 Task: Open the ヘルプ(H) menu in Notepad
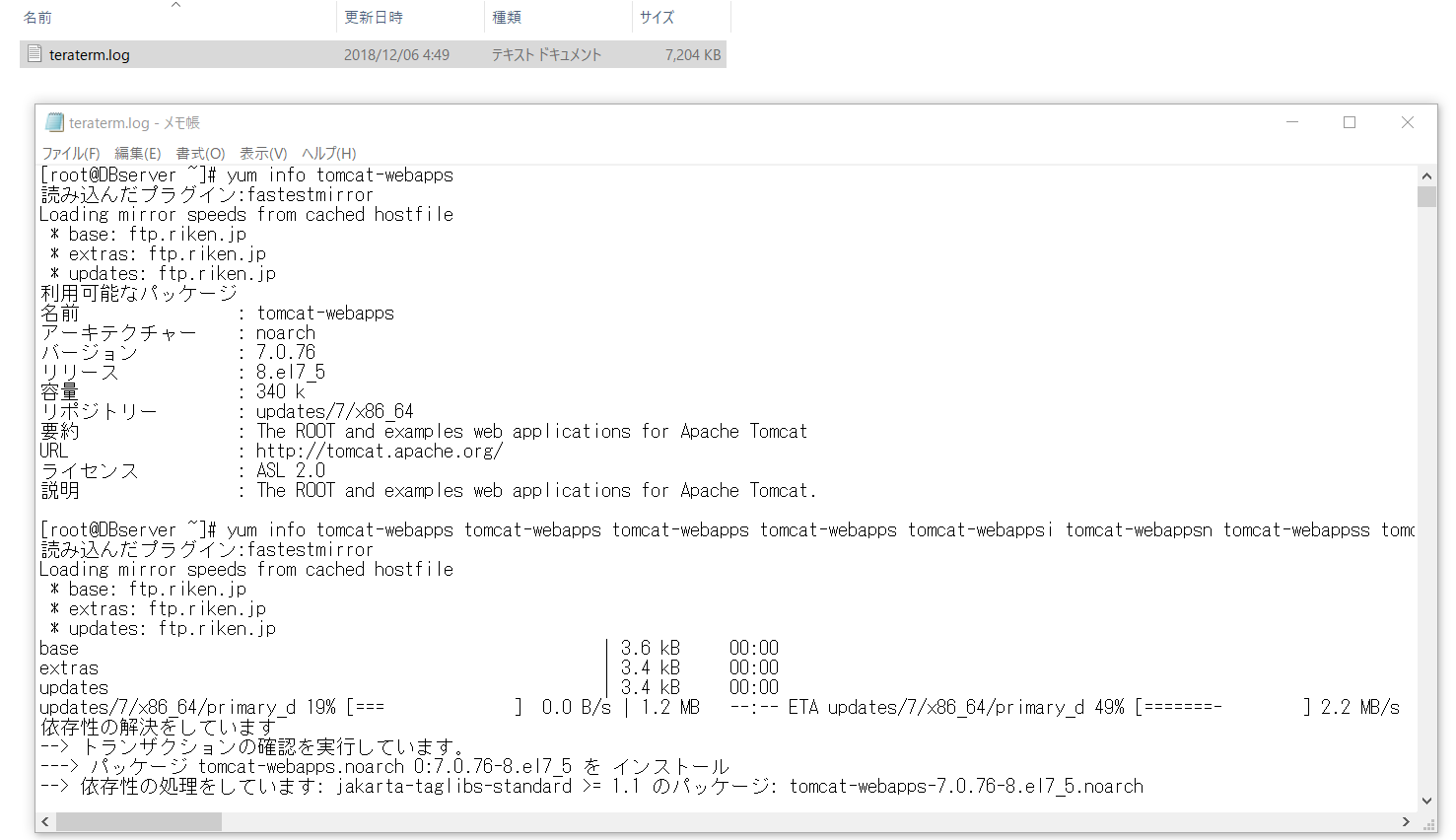click(329, 153)
